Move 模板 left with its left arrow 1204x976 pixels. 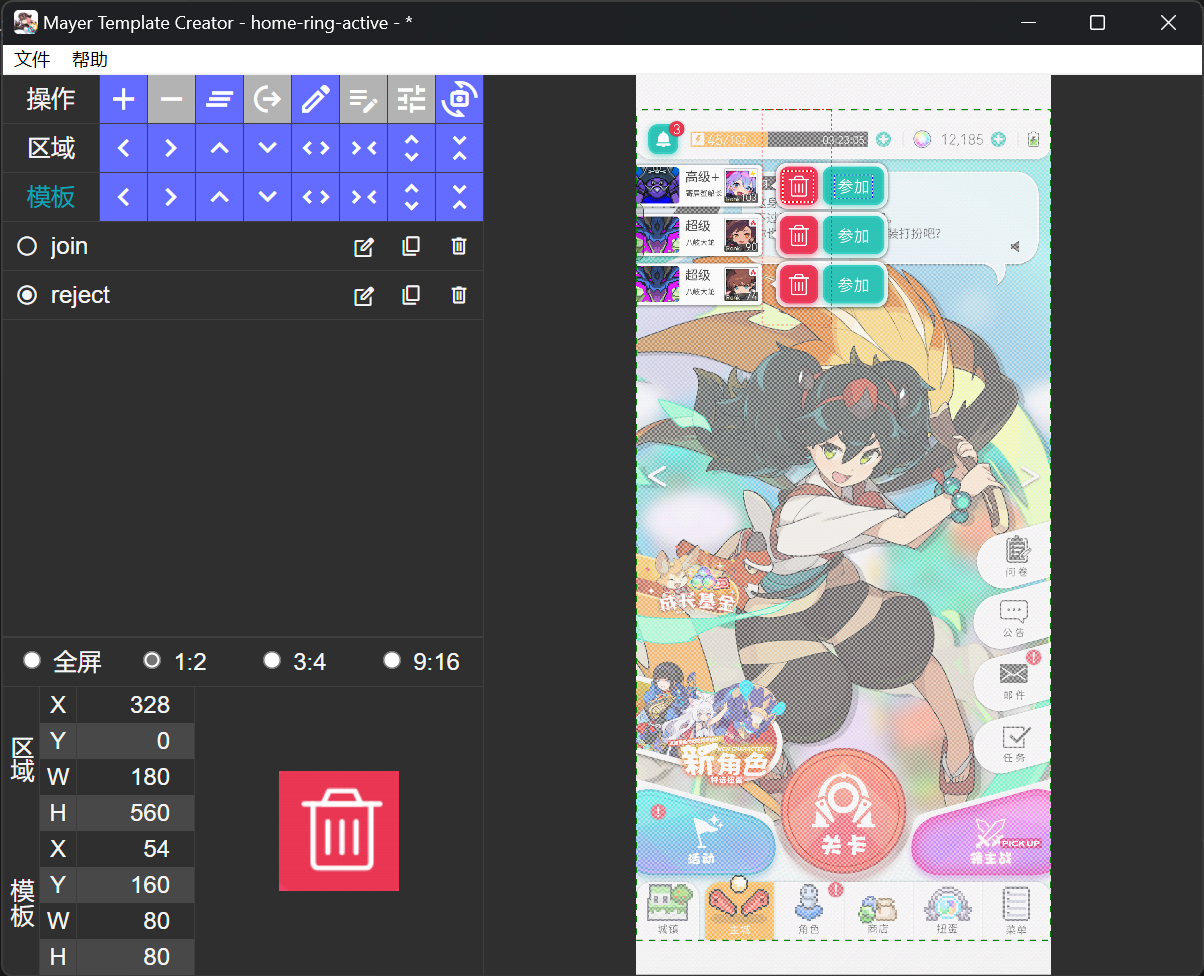click(x=124, y=197)
